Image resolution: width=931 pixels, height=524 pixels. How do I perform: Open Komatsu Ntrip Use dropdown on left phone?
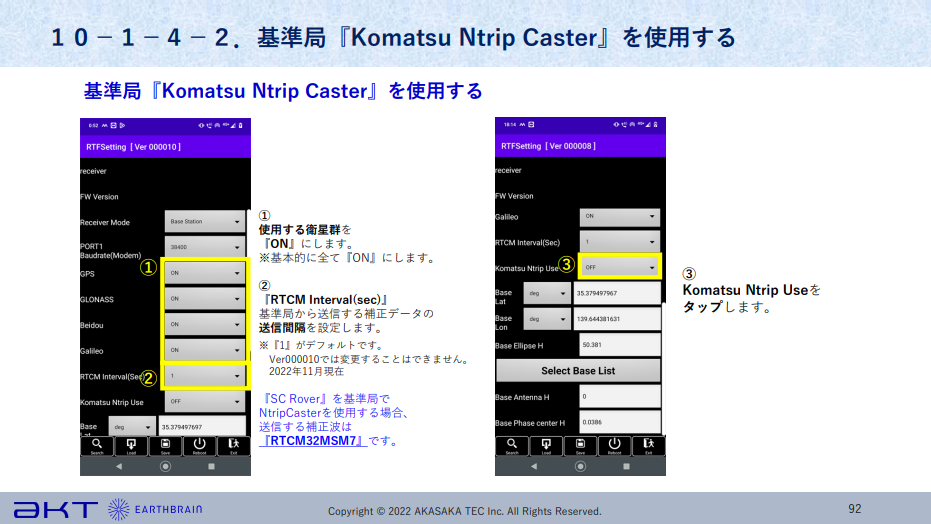pos(205,402)
